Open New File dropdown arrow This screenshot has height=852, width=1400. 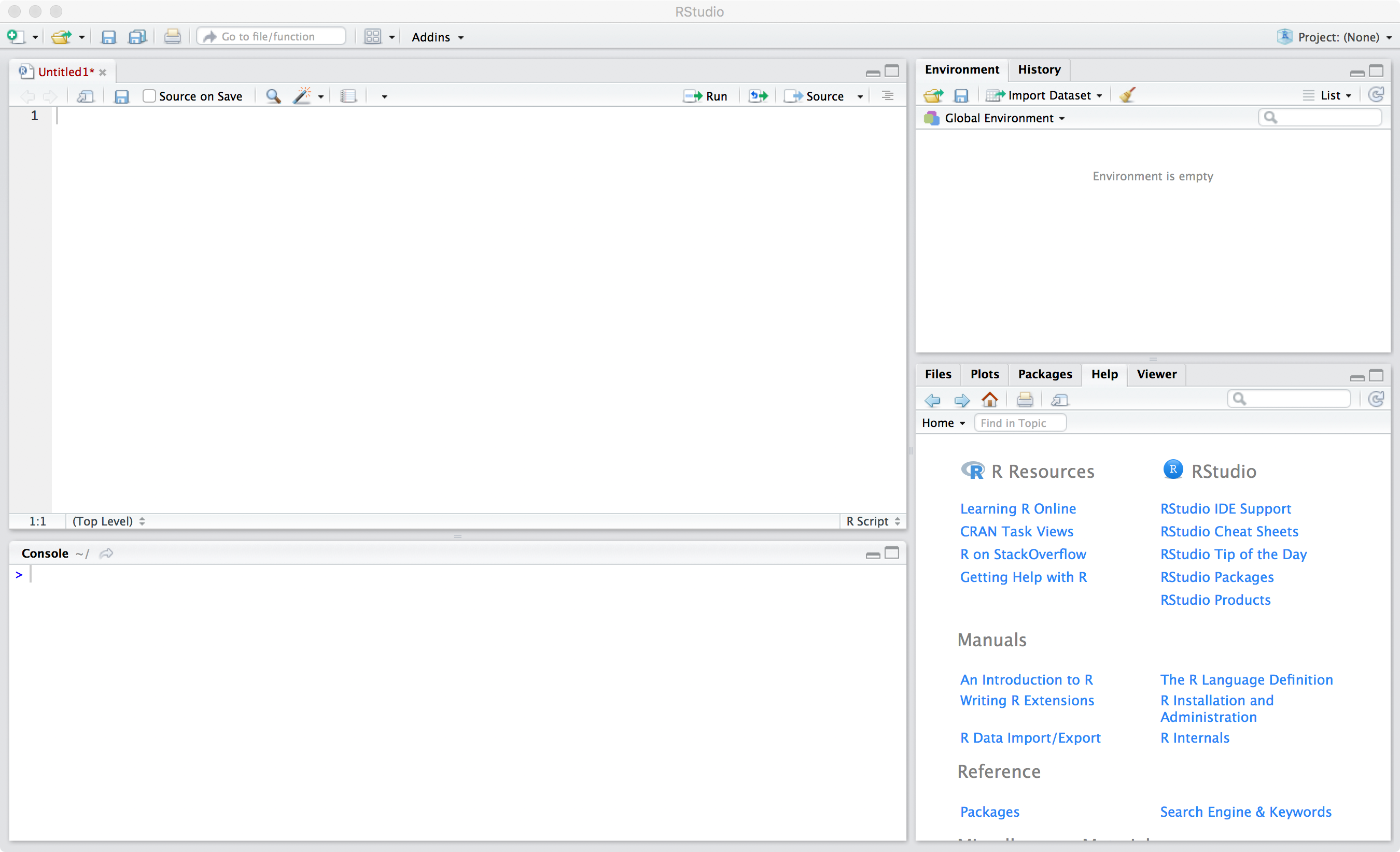click(35, 37)
